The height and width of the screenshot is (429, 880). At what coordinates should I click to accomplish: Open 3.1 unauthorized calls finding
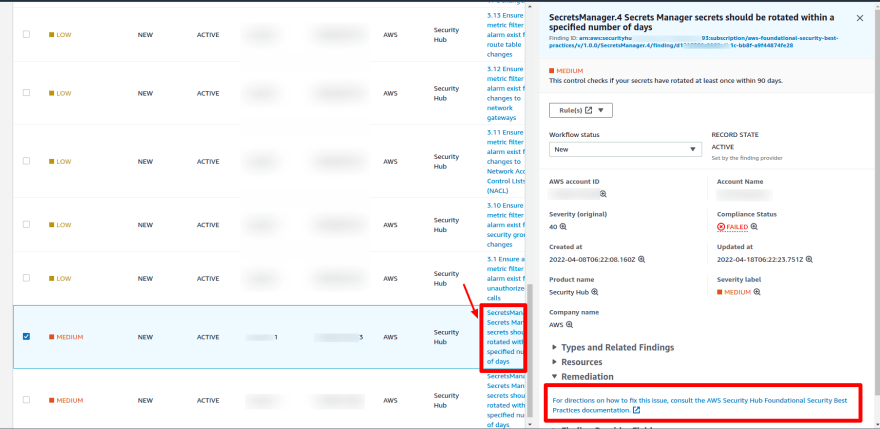tap(505, 279)
